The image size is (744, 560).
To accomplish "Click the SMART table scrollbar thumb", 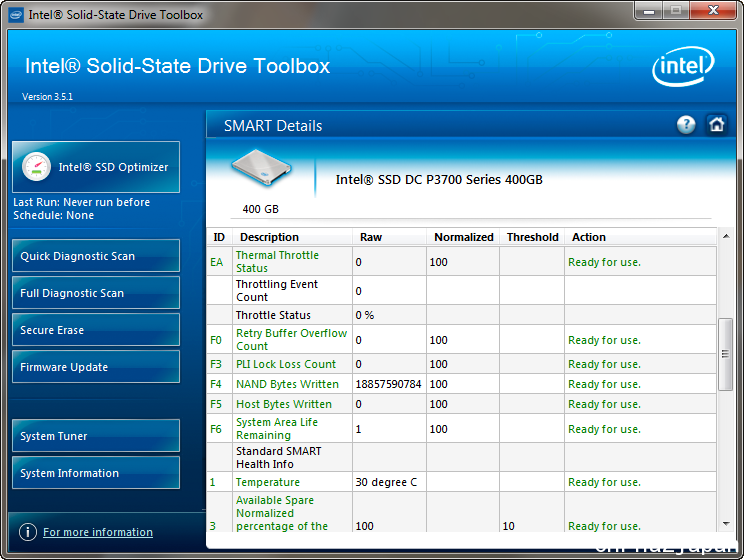I will [x=725, y=354].
